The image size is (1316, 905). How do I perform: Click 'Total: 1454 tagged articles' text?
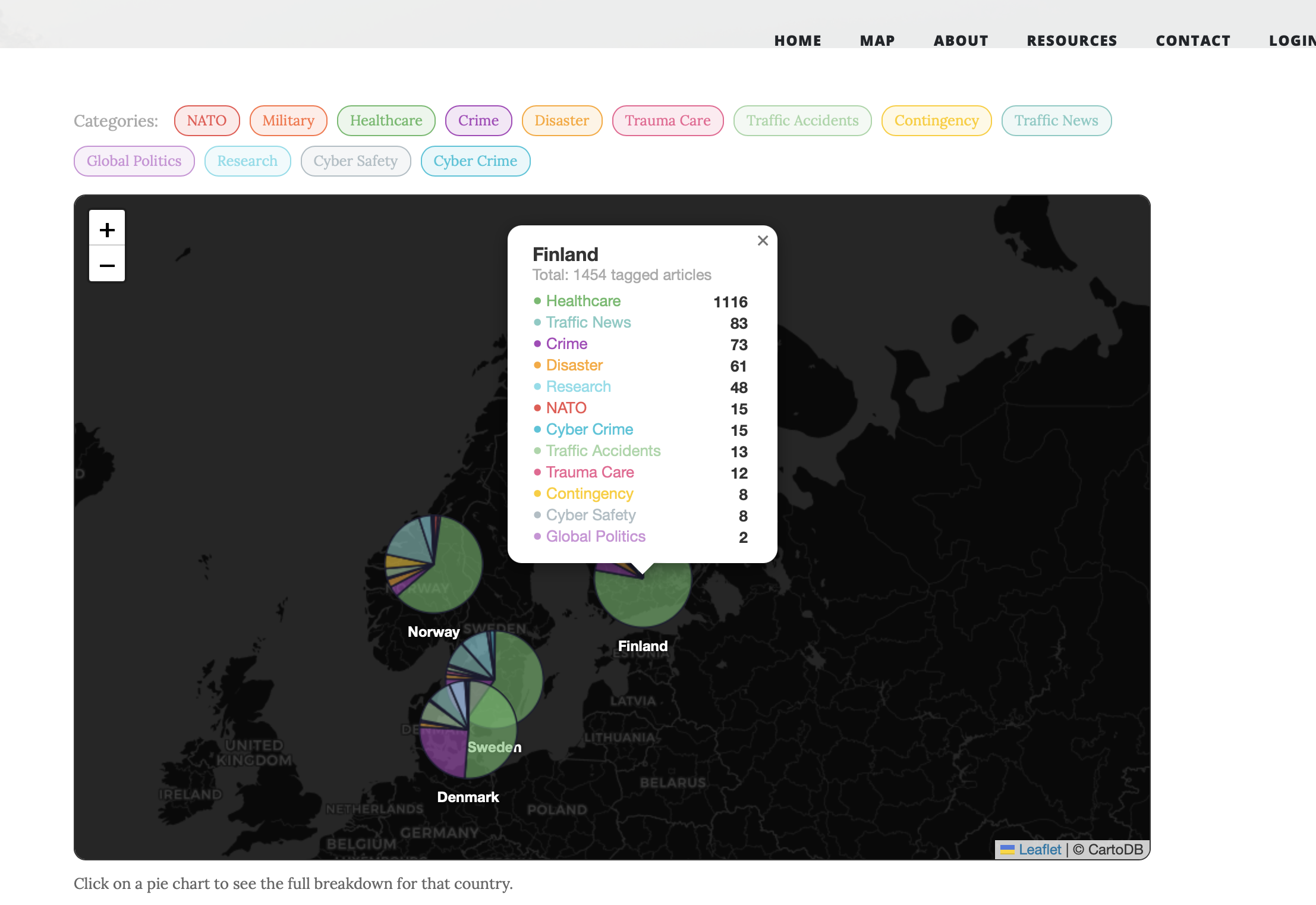coord(622,275)
